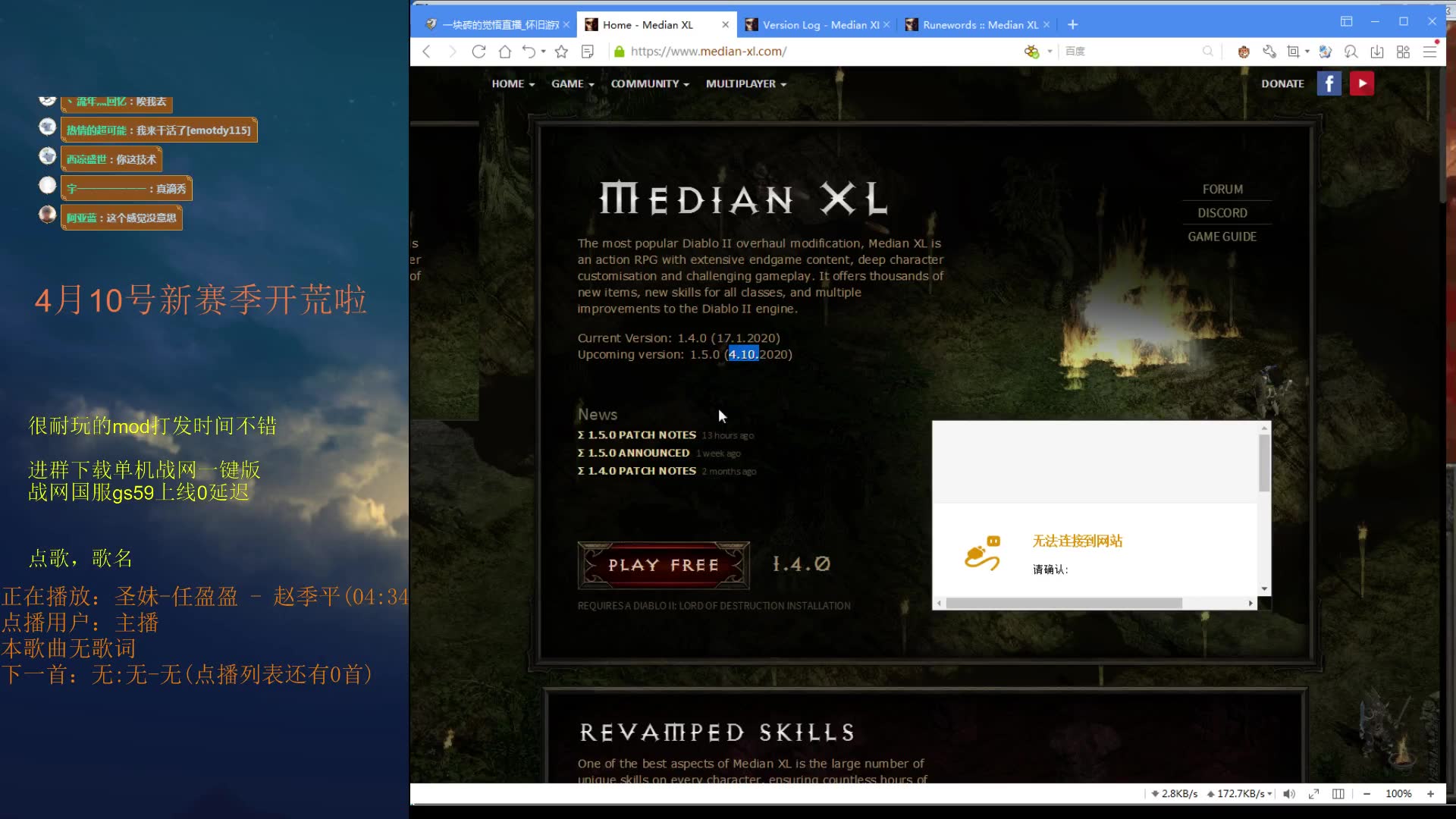
Task: Click the DONATE link
Action: 1283,84
